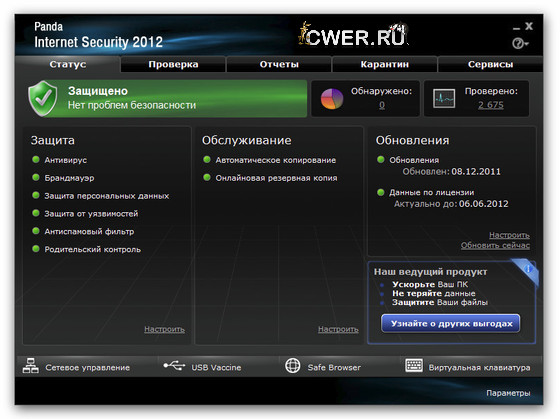Launch Safe Browser label

coord(334,368)
